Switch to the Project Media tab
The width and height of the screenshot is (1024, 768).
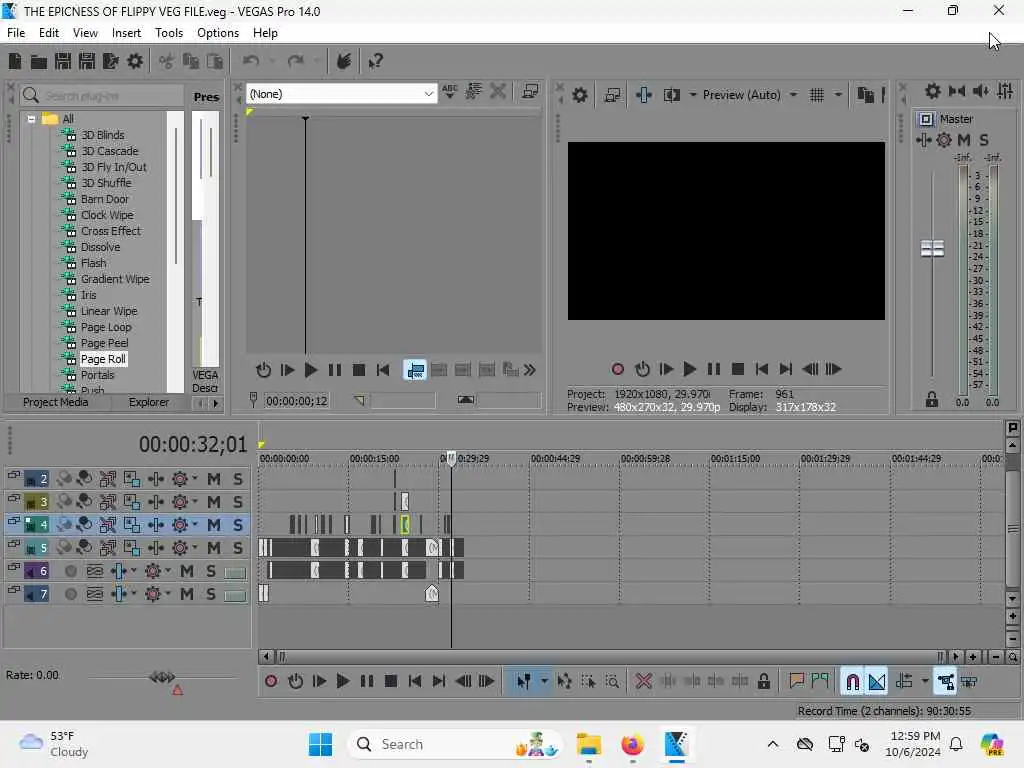coord(56,402)
